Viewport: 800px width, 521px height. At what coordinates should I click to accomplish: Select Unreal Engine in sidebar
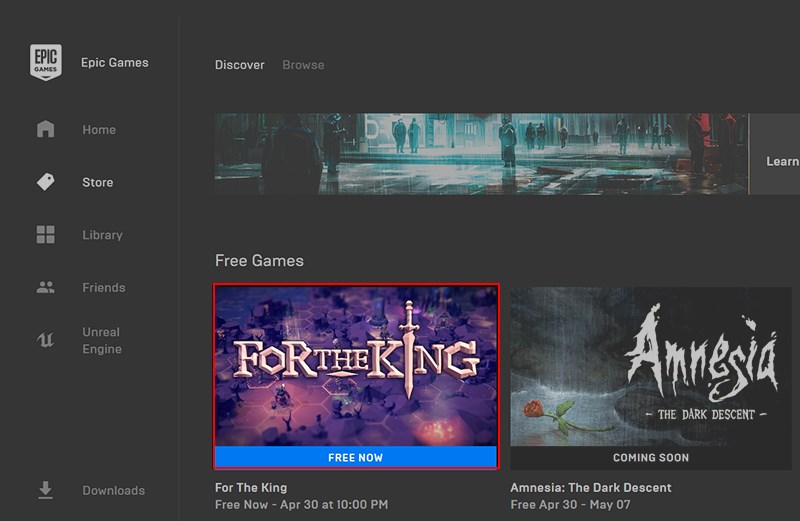pos(102,340)
